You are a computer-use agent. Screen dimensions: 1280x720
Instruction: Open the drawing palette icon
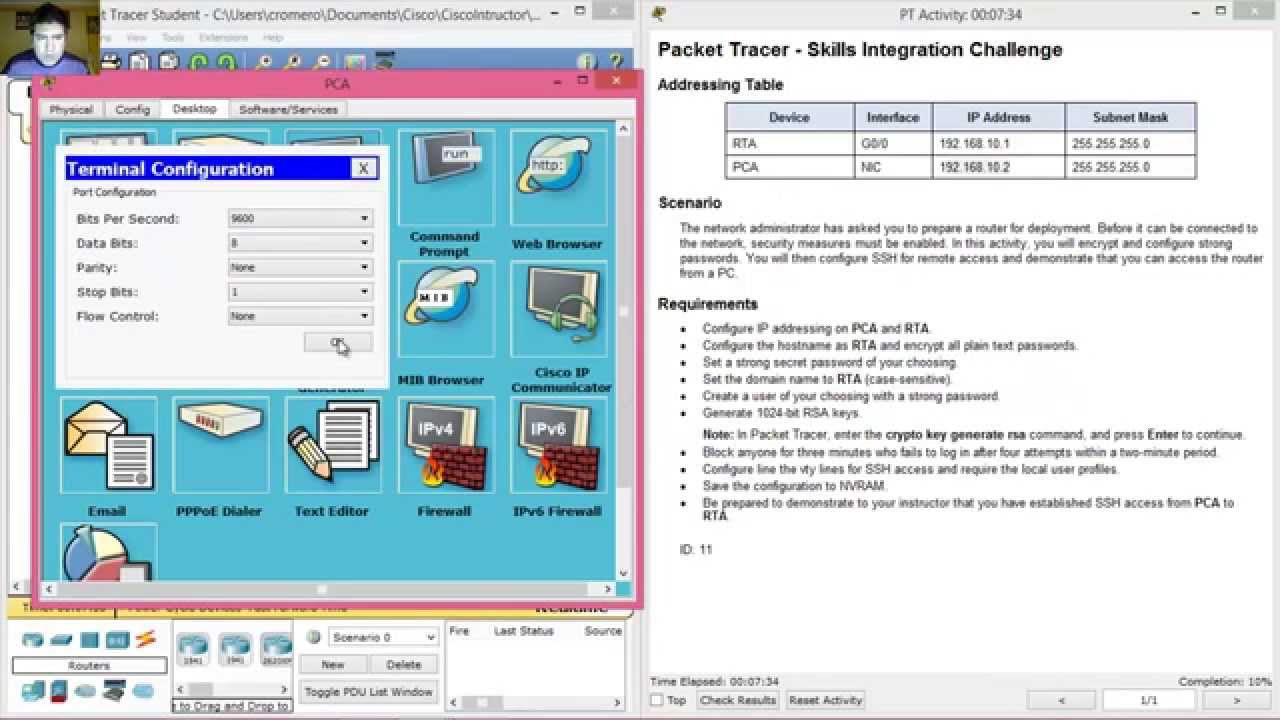(355, 62)
